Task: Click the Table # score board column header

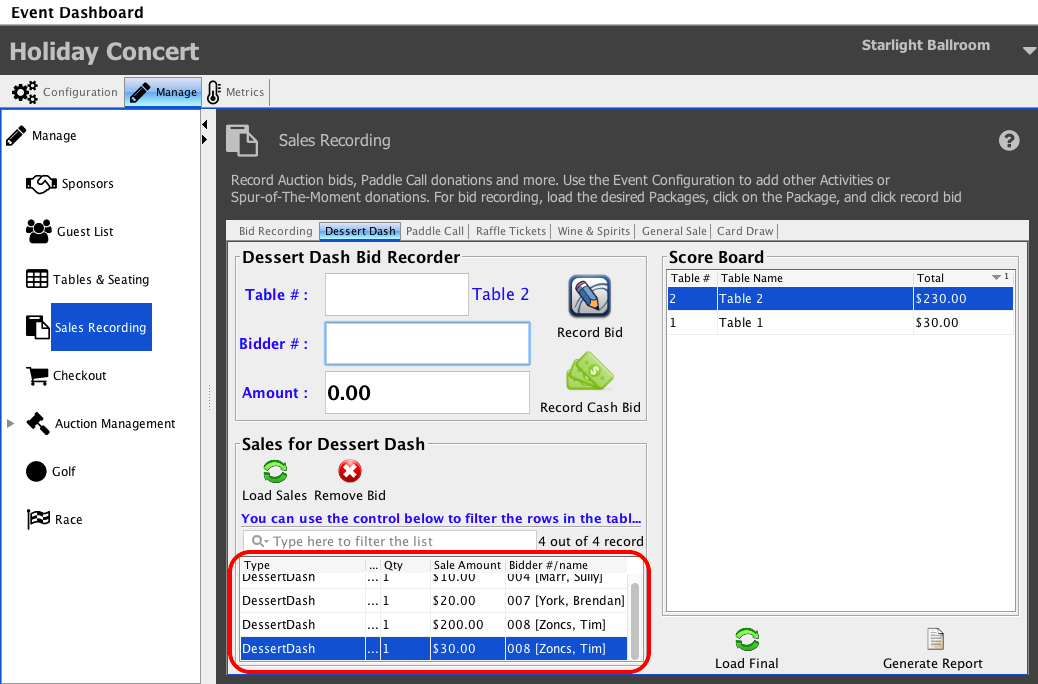Action: click(x=692, y=278)
